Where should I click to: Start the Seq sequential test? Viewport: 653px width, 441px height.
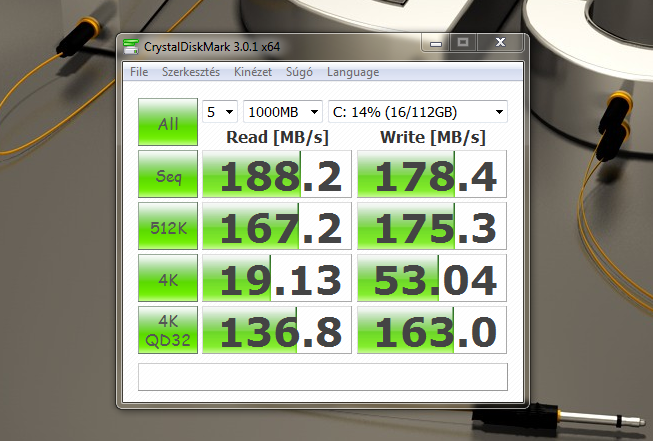click(168, 174)
